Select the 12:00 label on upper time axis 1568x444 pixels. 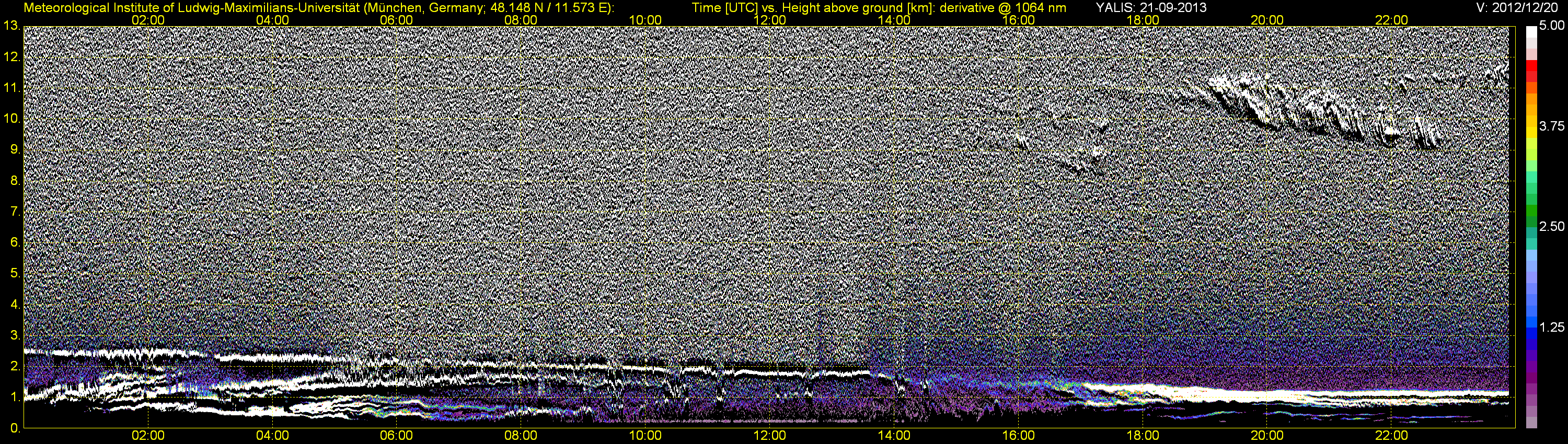click(x=769, y=20)
